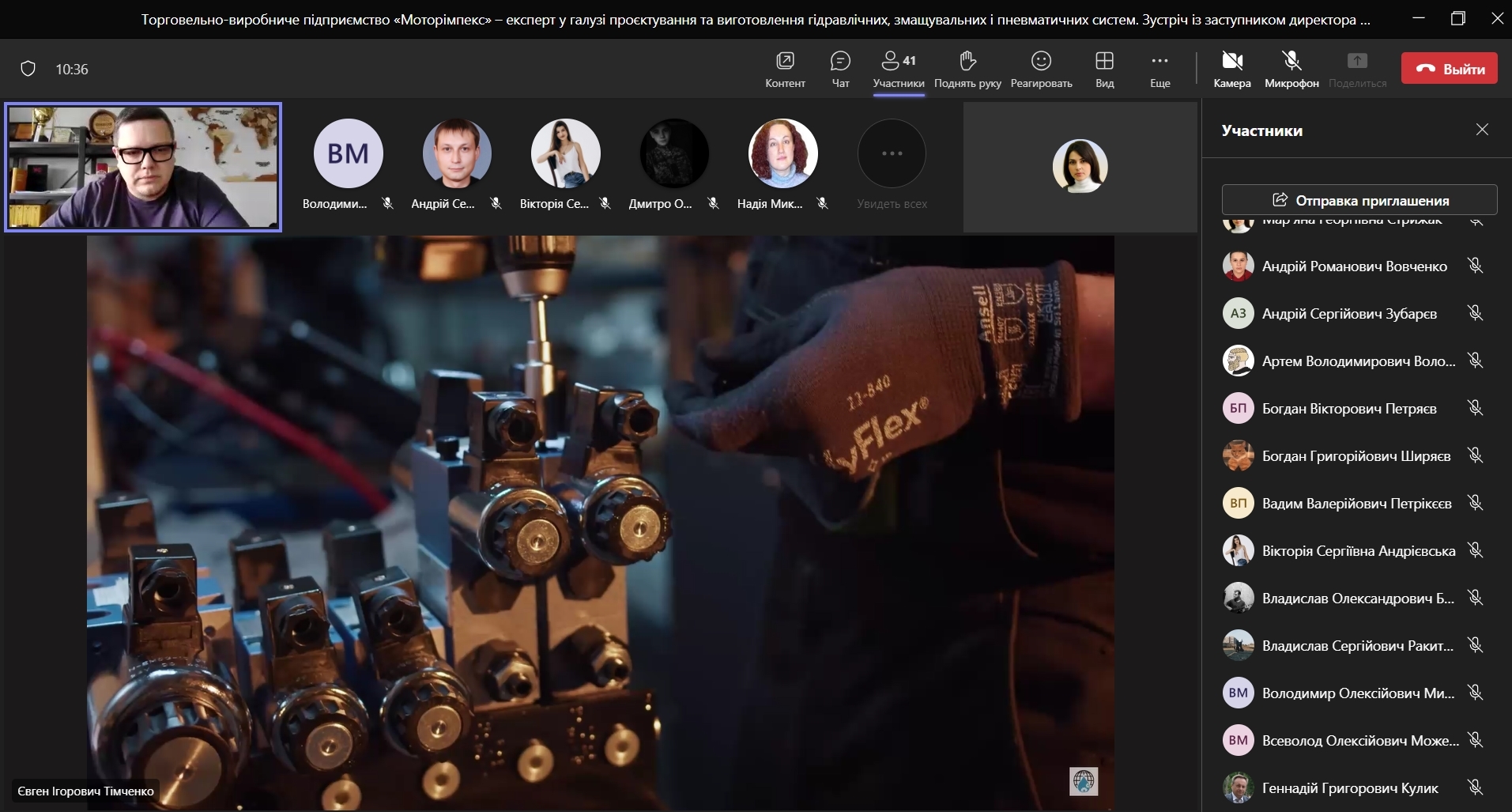This screenshot has width=1512, height=812.
Task: Click mic icon next to Андрій Сергійович Зубарєв
Action: (x=1475, y=313)
